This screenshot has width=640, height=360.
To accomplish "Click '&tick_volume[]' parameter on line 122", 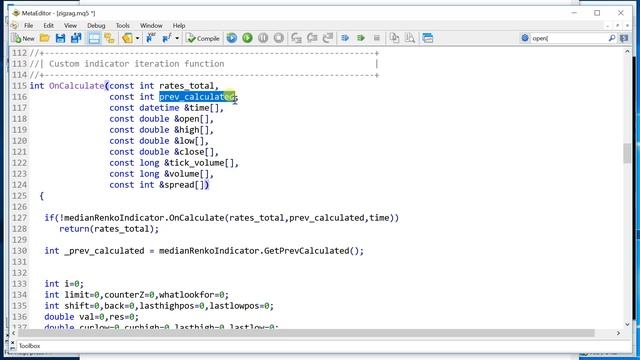I will tap(199, 163).
